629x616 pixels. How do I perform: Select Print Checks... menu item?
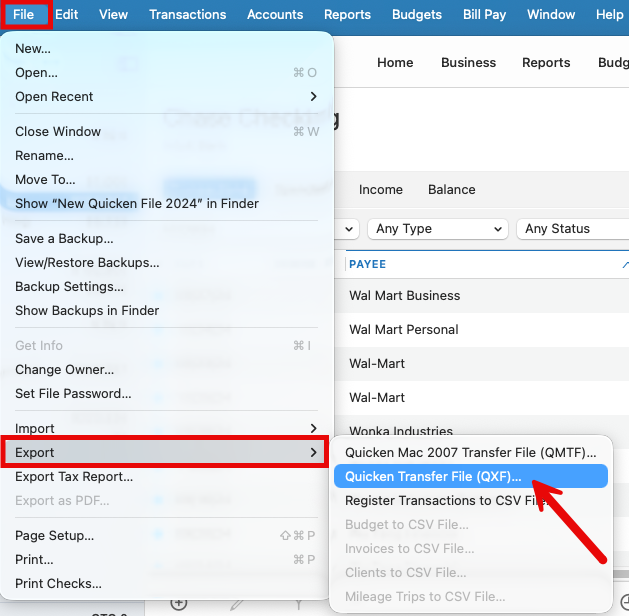pos(166,584)
